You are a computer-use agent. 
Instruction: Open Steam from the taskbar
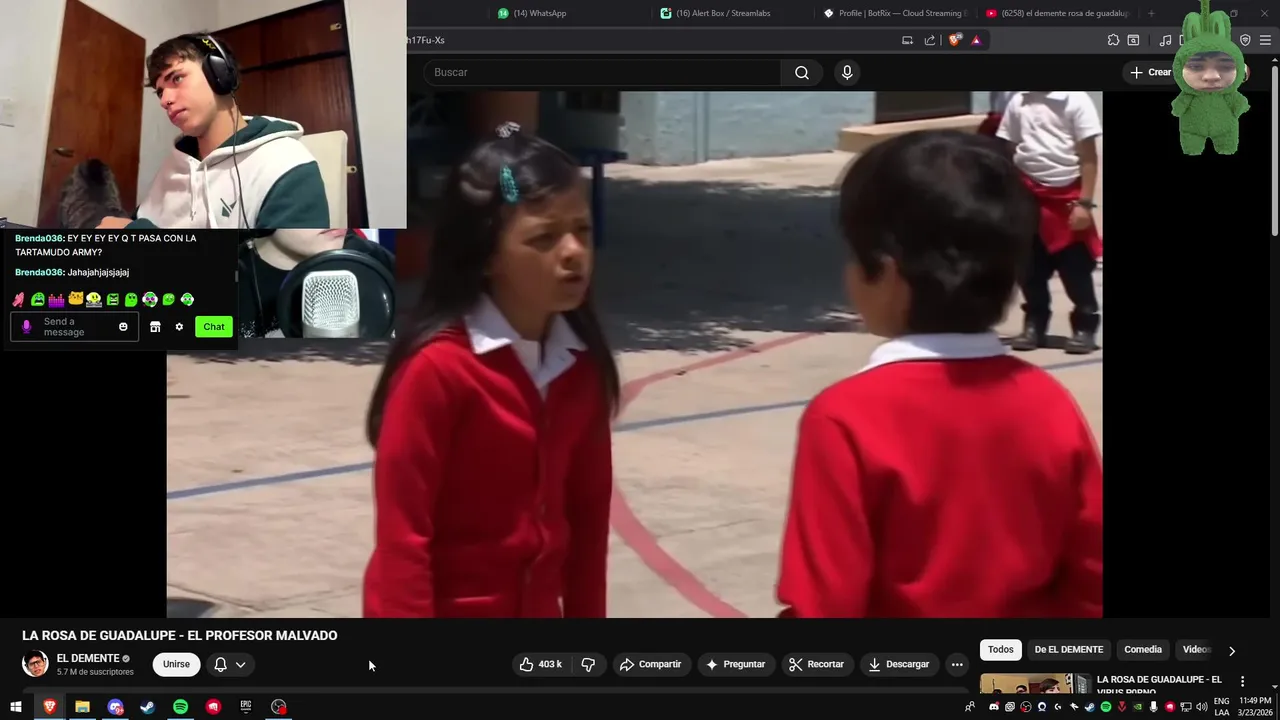point(147,707)
